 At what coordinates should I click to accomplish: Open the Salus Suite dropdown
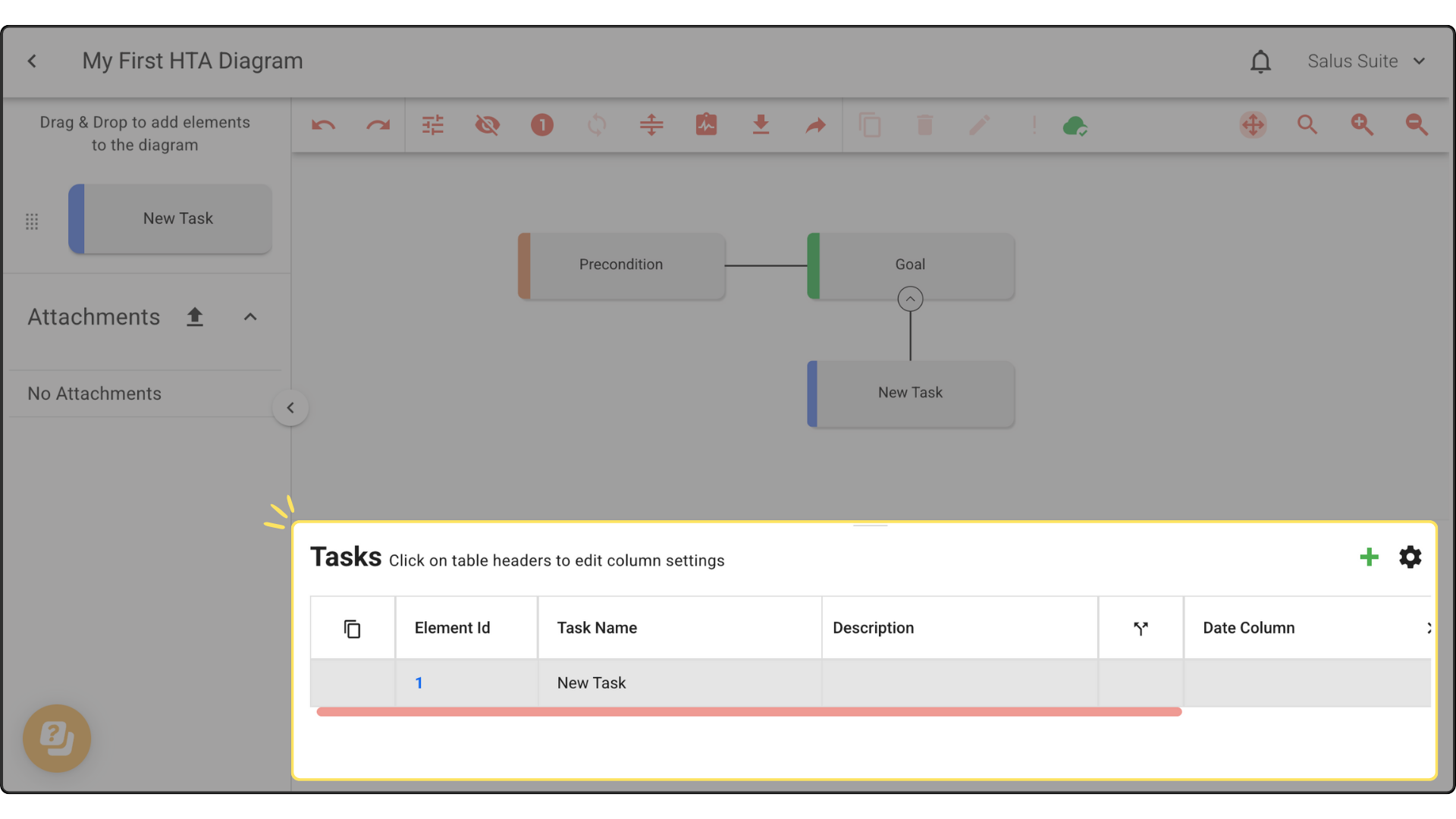coord(1367,61)
